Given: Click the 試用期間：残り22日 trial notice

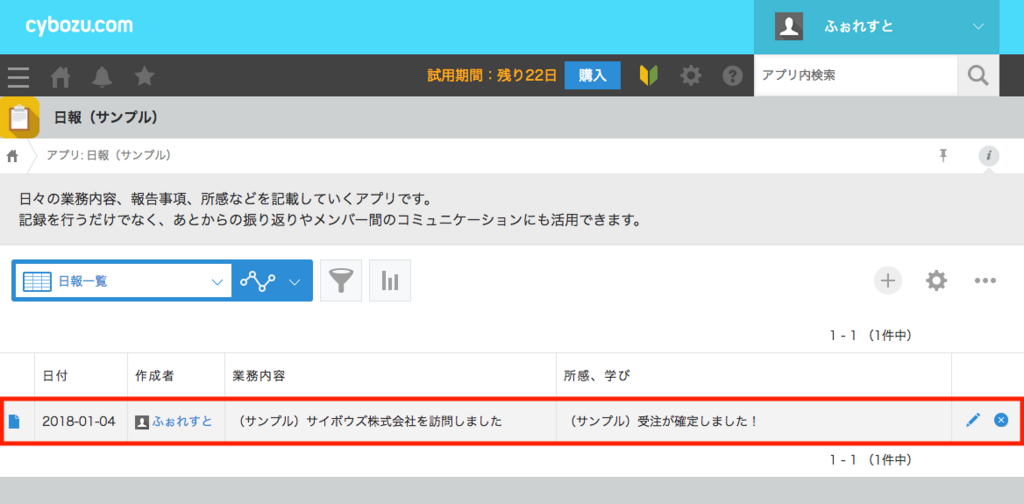Looking at the screenshot, I should 492,76.
